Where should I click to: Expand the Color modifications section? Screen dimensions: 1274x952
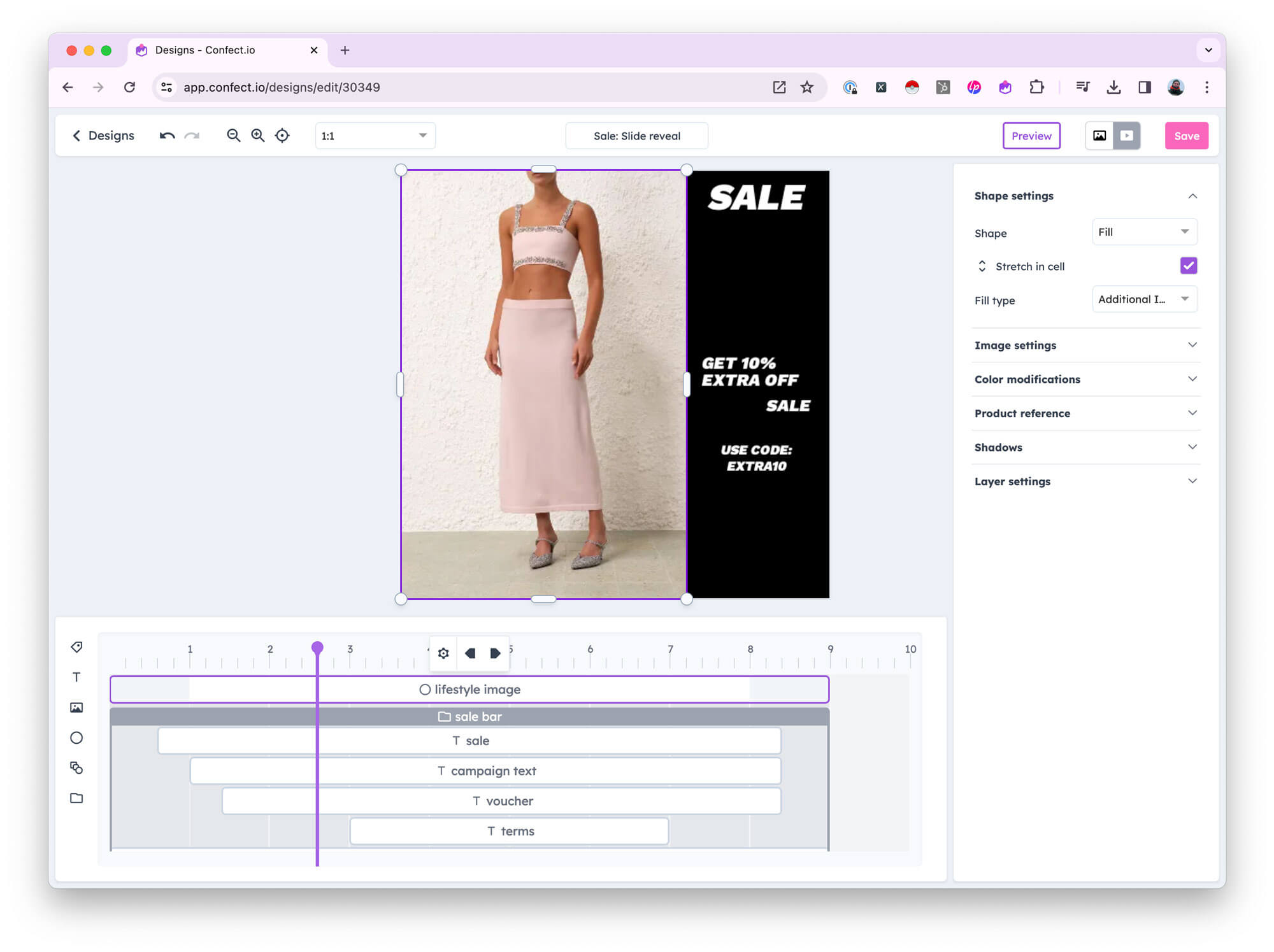point(1027,379)
